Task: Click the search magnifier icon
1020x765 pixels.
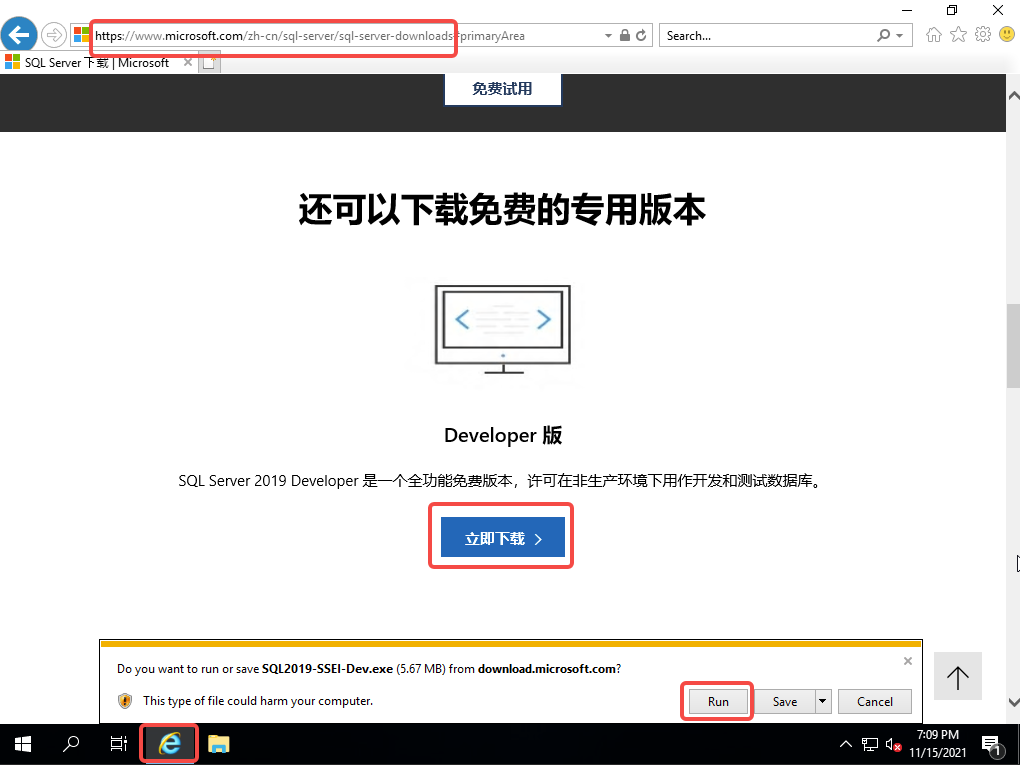Action: click(x=883, y=35)
